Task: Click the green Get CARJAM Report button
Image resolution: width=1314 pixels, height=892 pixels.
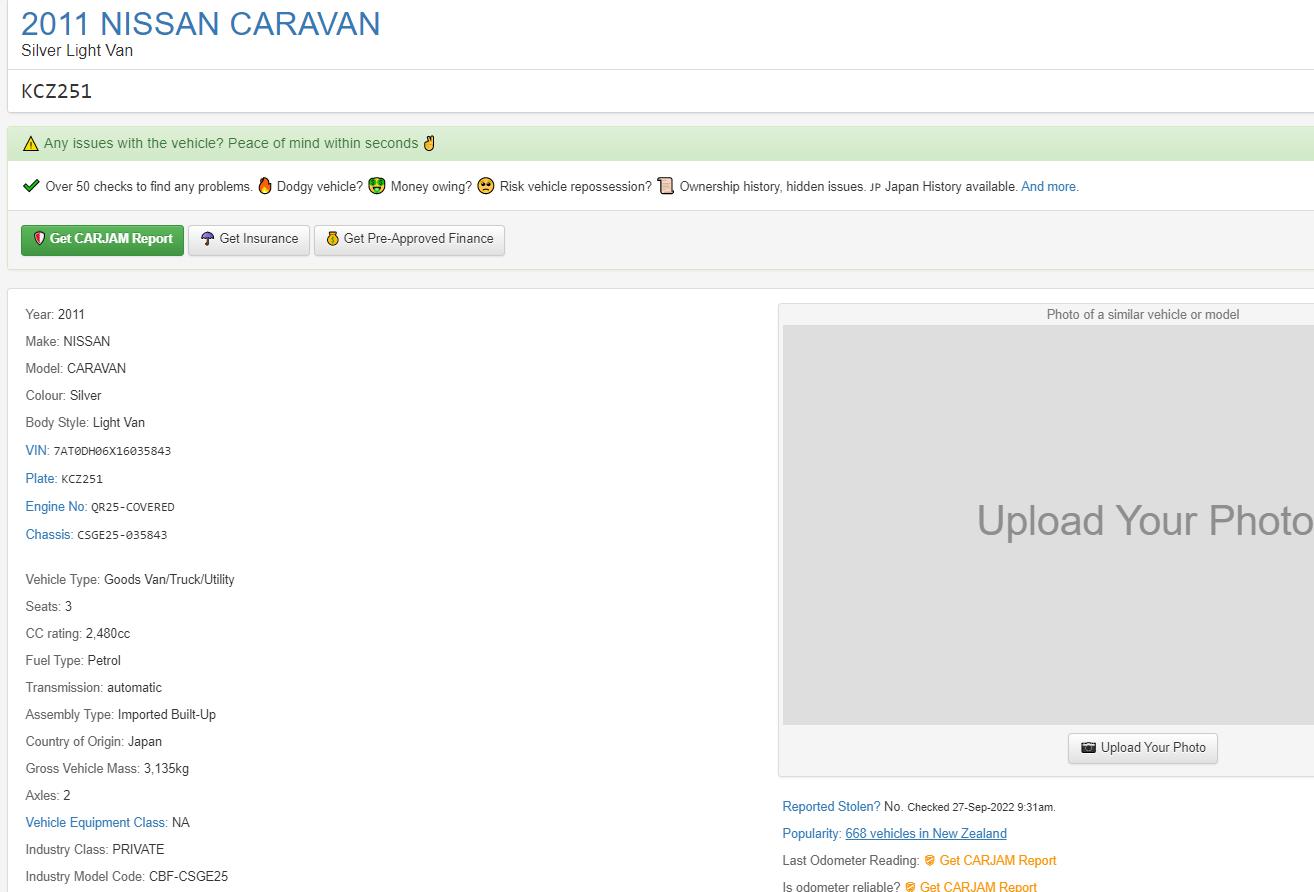Action: click(103, 239)
